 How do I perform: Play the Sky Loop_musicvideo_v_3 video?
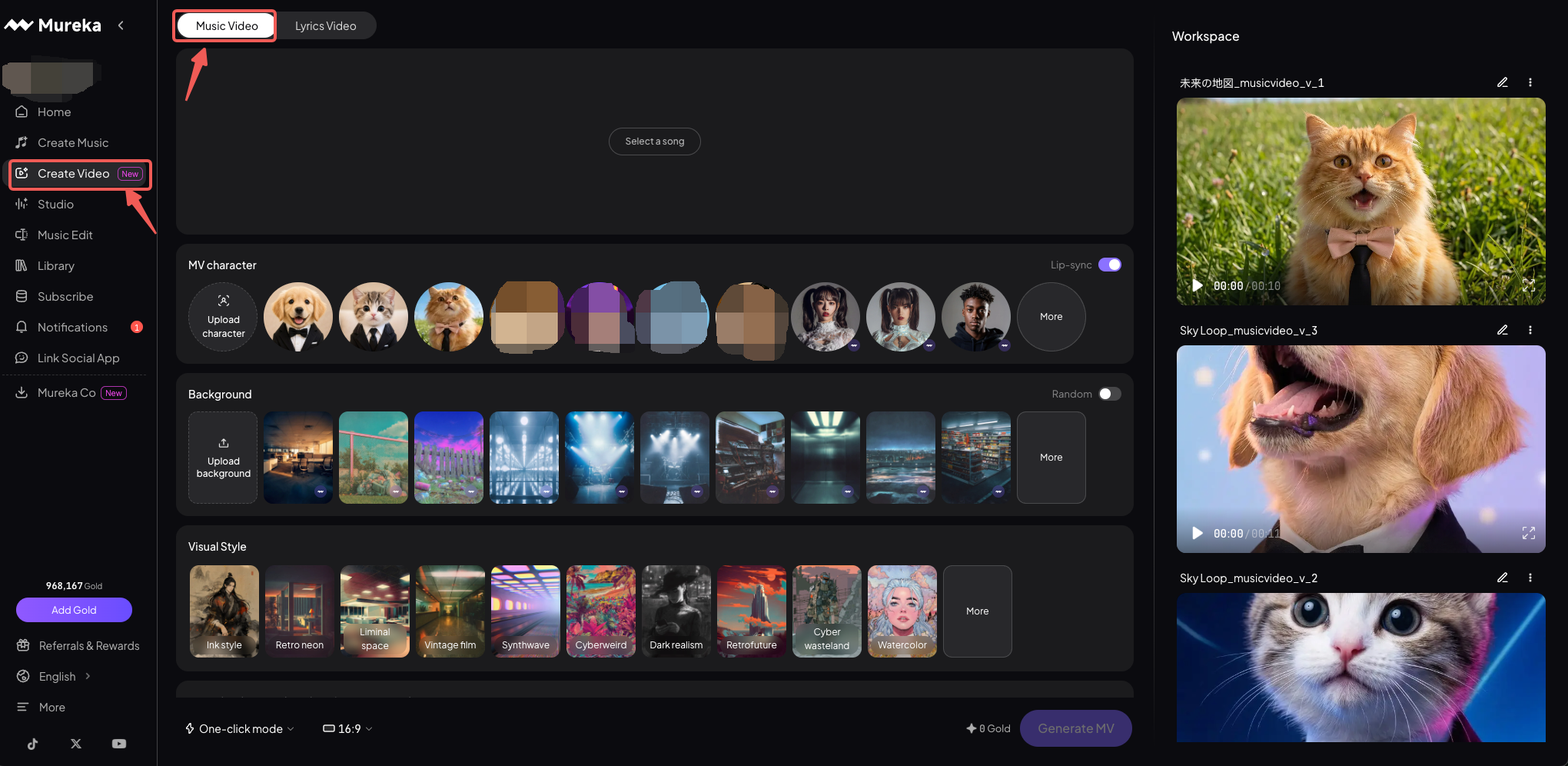point(1197,533)
